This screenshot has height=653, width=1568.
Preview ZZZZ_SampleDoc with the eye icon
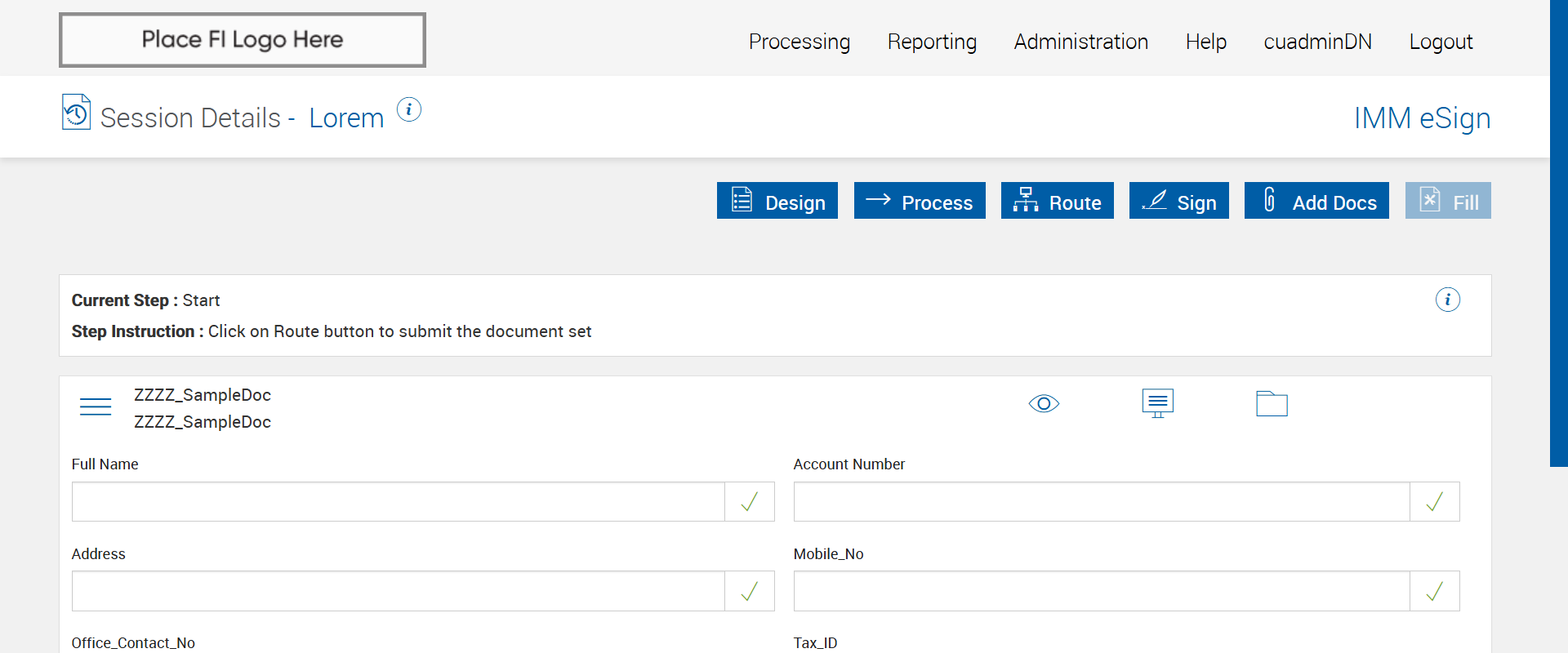coord(1044,404)
